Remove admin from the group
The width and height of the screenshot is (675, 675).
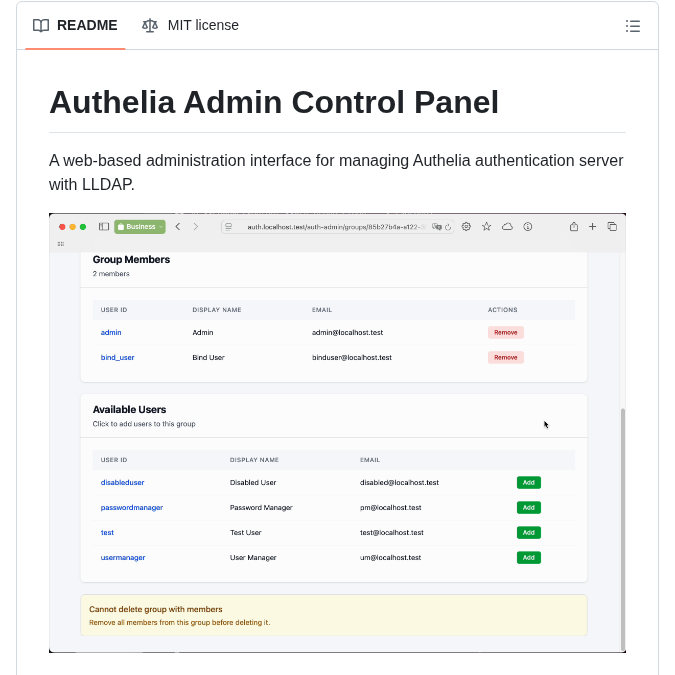[506, 332]
